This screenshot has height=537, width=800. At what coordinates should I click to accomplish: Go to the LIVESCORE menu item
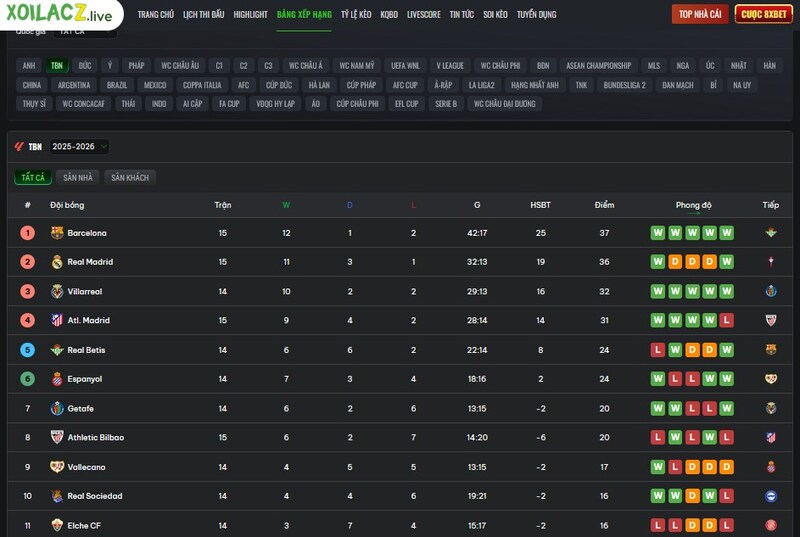(x=423, y=15)
